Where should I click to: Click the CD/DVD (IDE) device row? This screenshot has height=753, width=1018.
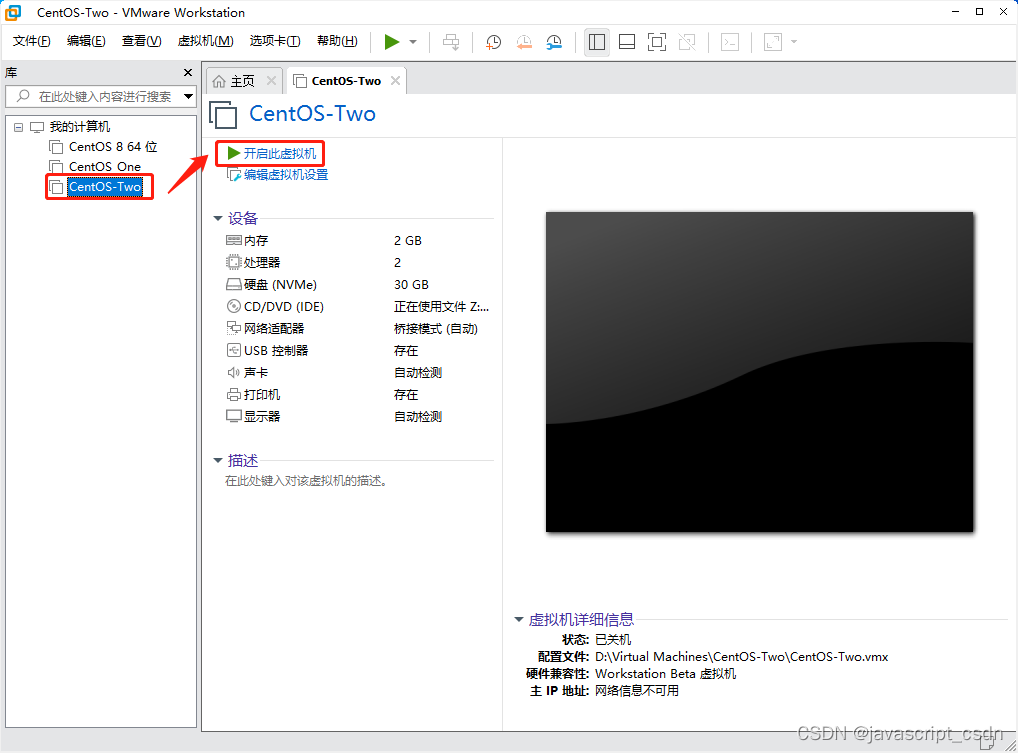(357, 306)
